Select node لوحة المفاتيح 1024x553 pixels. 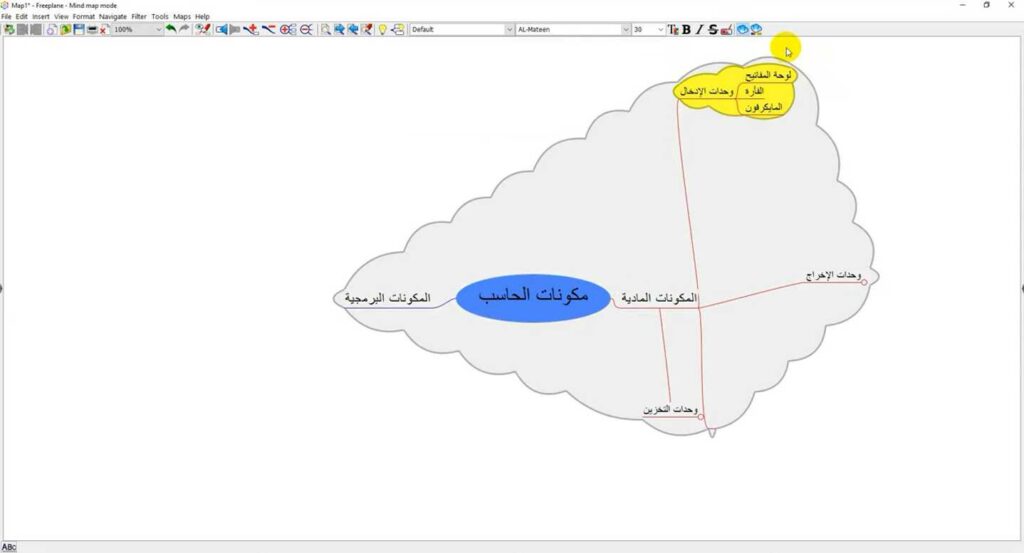click(769, 75)
